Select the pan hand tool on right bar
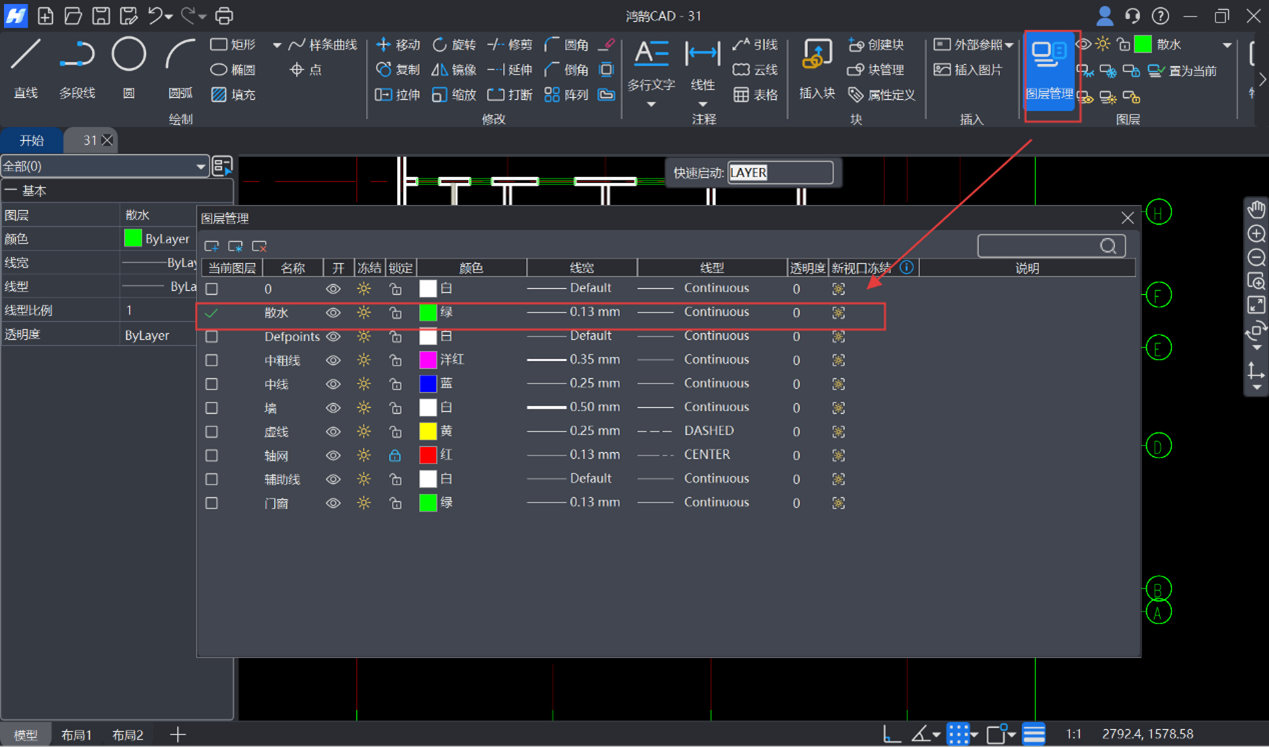This screenshot has height=747, width=1269. click(1256, 209)
